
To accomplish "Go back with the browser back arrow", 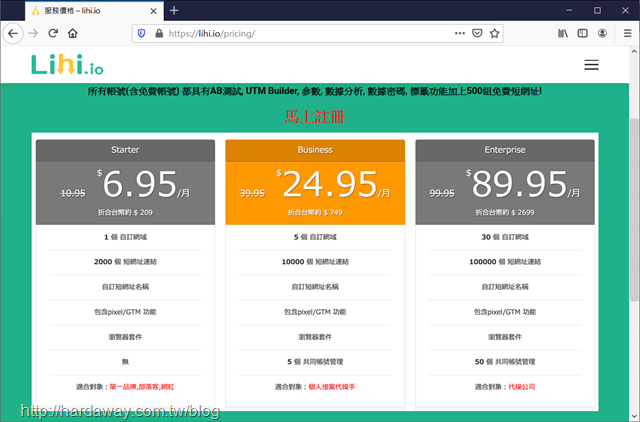I will 13,33.
